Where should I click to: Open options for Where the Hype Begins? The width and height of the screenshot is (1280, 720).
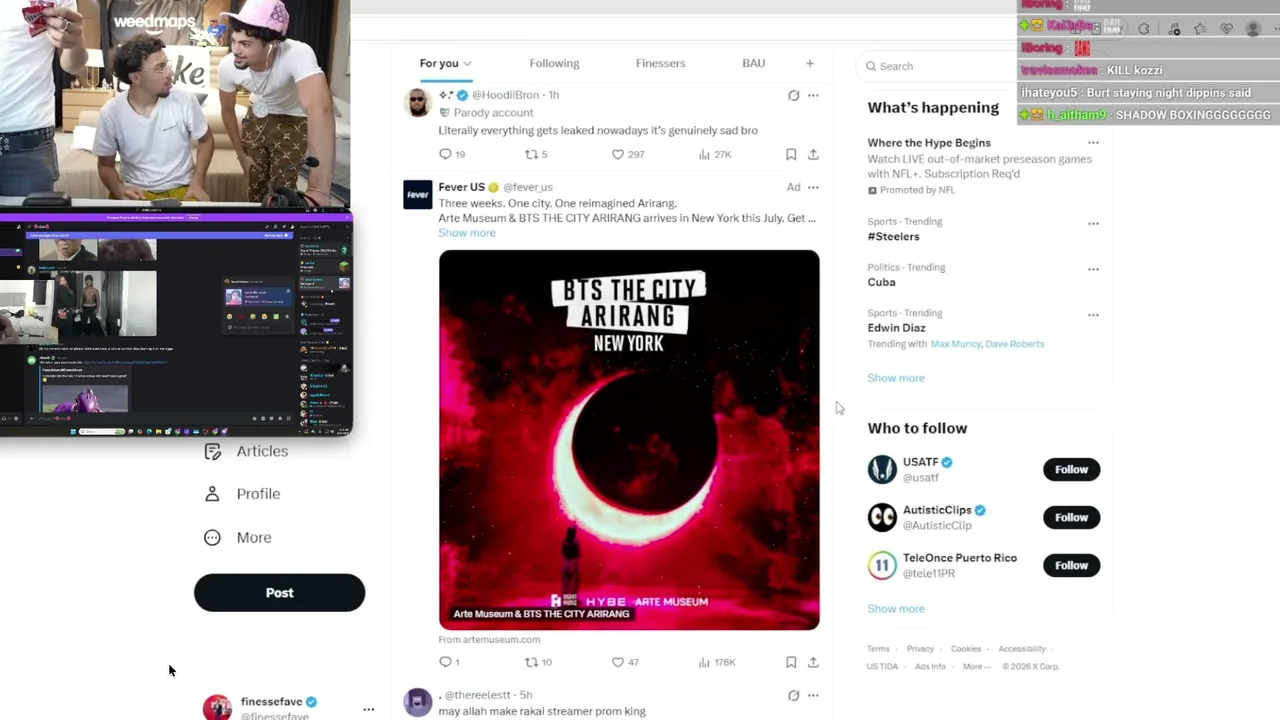tap(1093, 143)
